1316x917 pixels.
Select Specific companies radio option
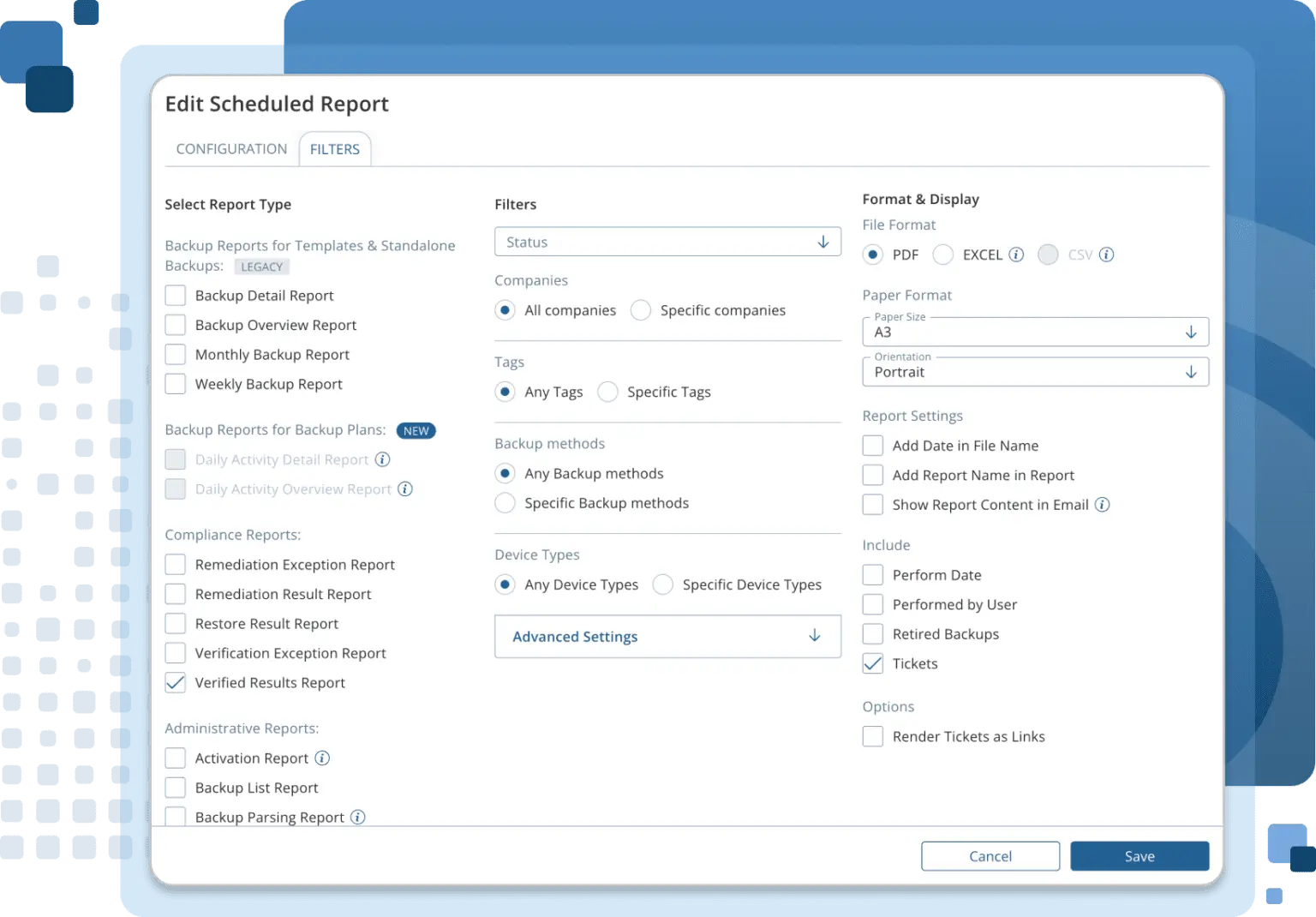(641, 310)
